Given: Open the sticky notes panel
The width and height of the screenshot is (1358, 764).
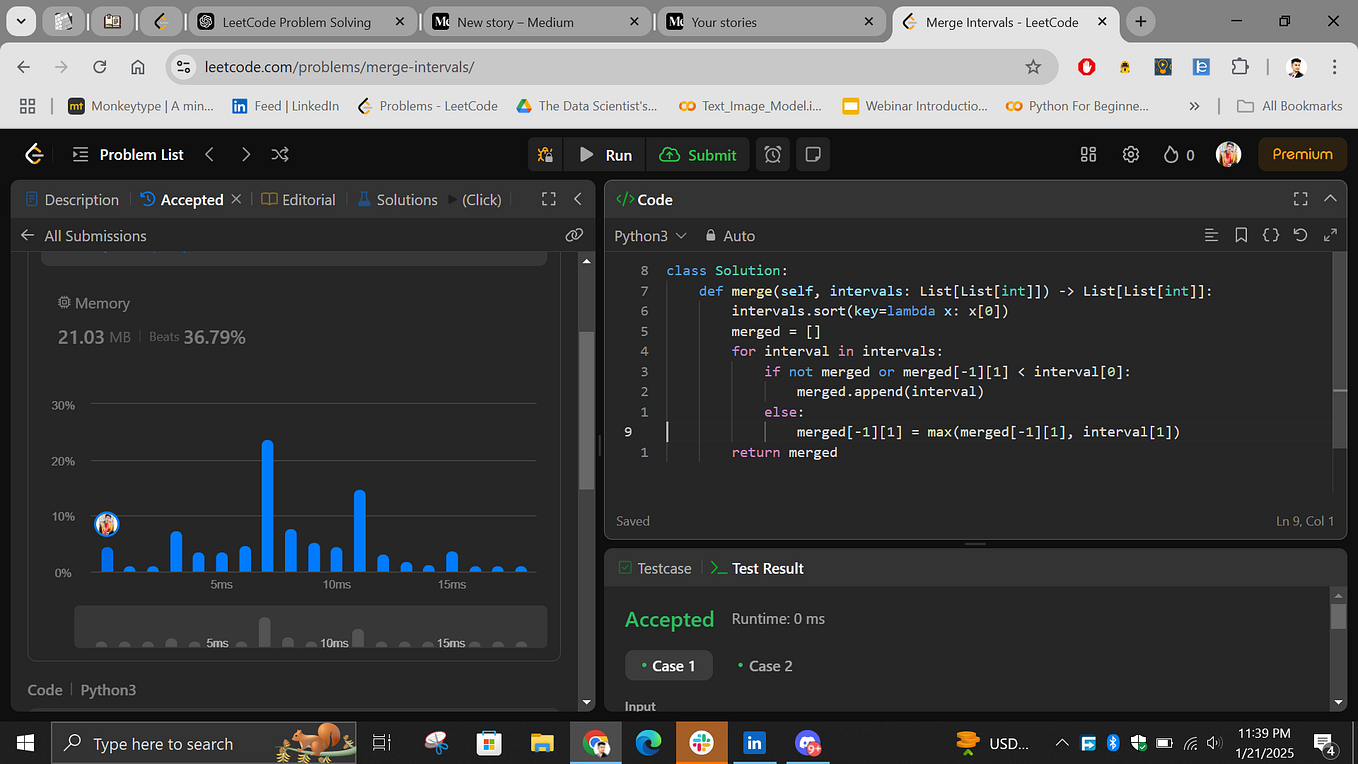Looking at the screenshot, I should [x=812, y=154].
